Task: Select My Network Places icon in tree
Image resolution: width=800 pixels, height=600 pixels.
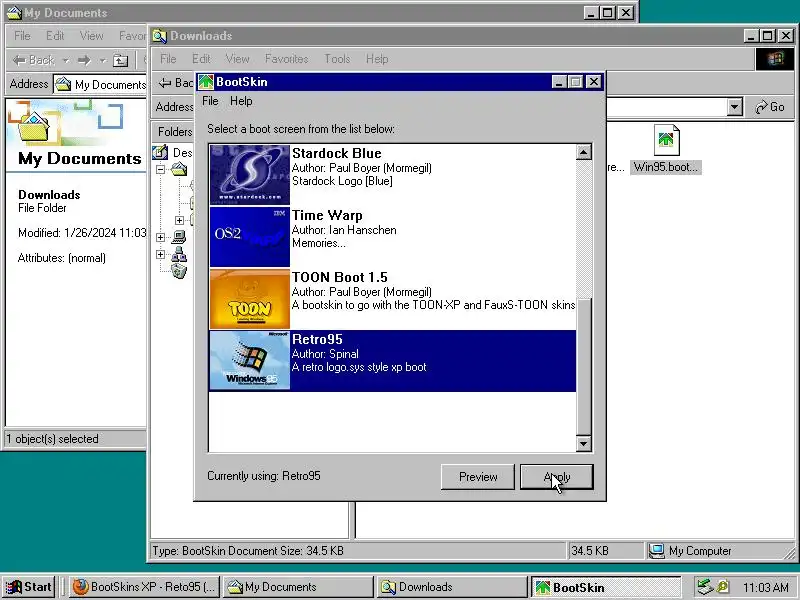Action: pos(179,254)
